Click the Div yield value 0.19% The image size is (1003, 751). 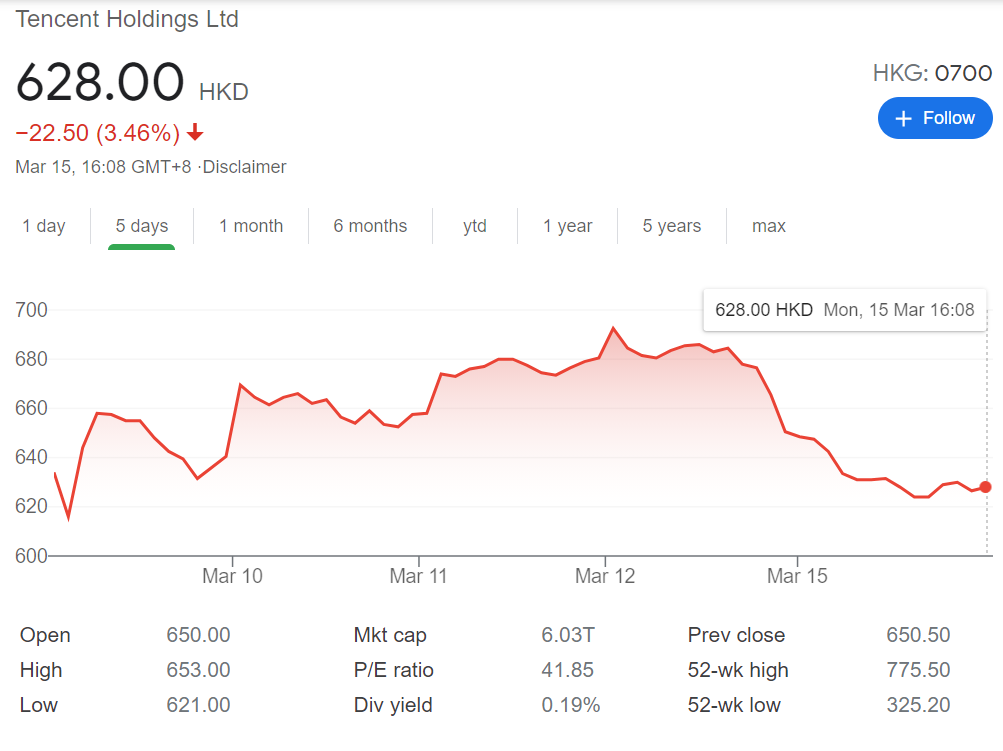point(571,705)
